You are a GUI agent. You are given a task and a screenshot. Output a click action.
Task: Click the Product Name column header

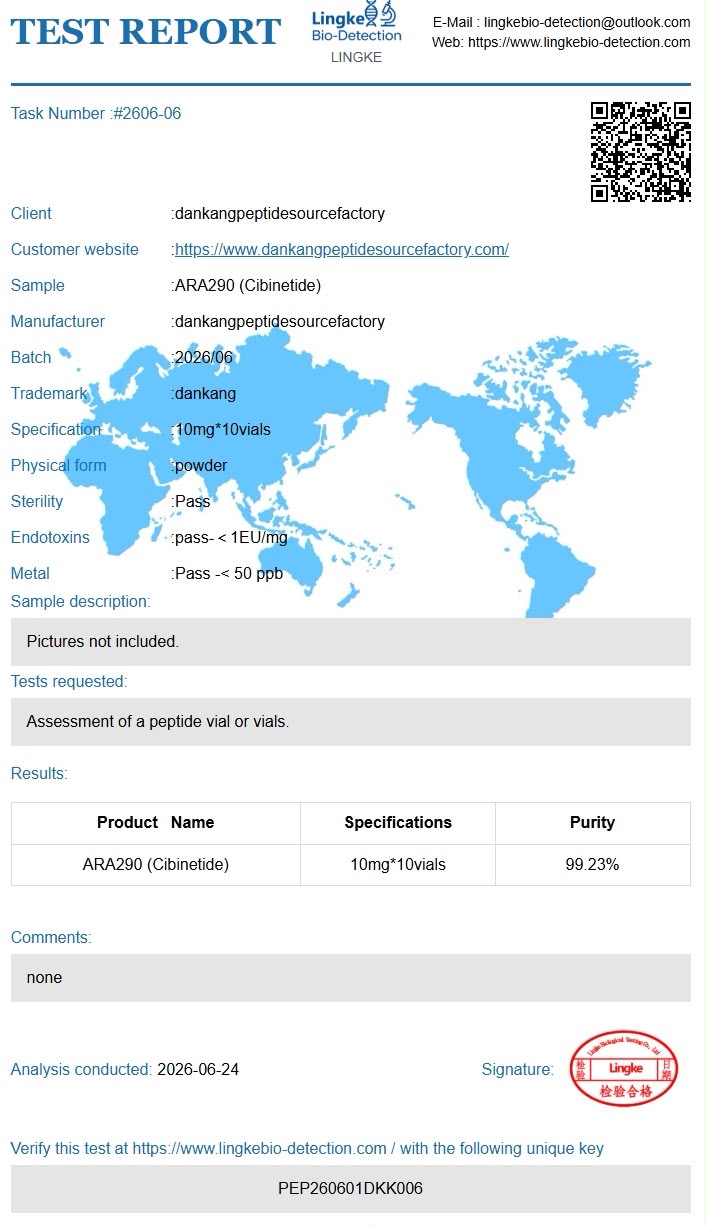(156, 823)
